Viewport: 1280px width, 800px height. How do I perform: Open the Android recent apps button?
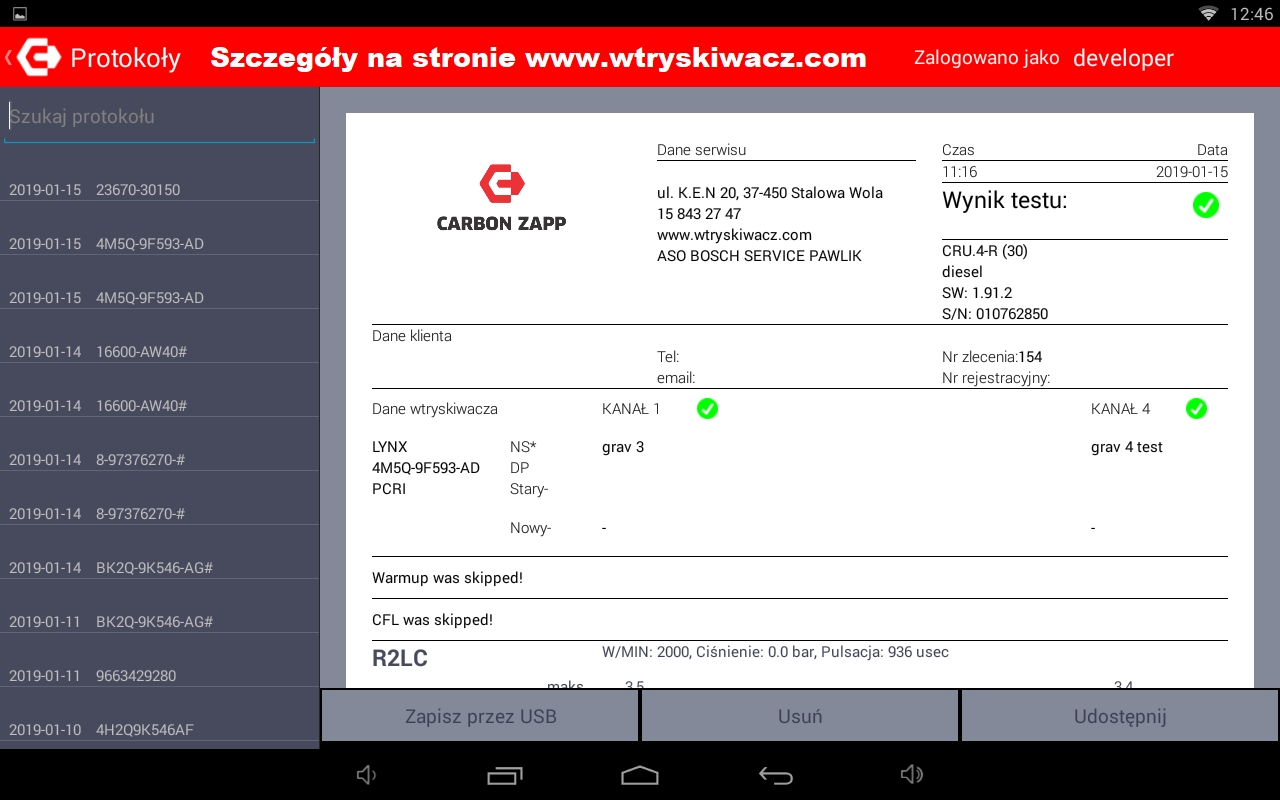point(505,775)
